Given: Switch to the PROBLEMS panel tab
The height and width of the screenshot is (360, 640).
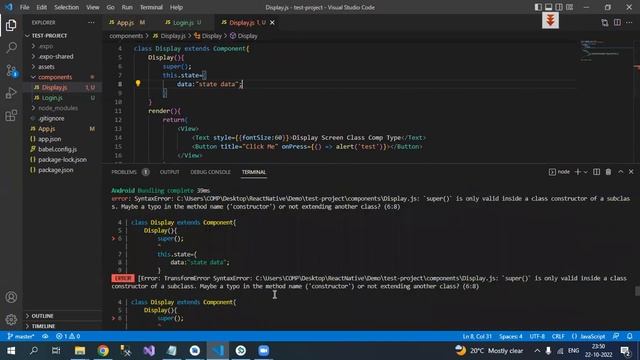Looking at the screenshot, I should tap(124, 172).
